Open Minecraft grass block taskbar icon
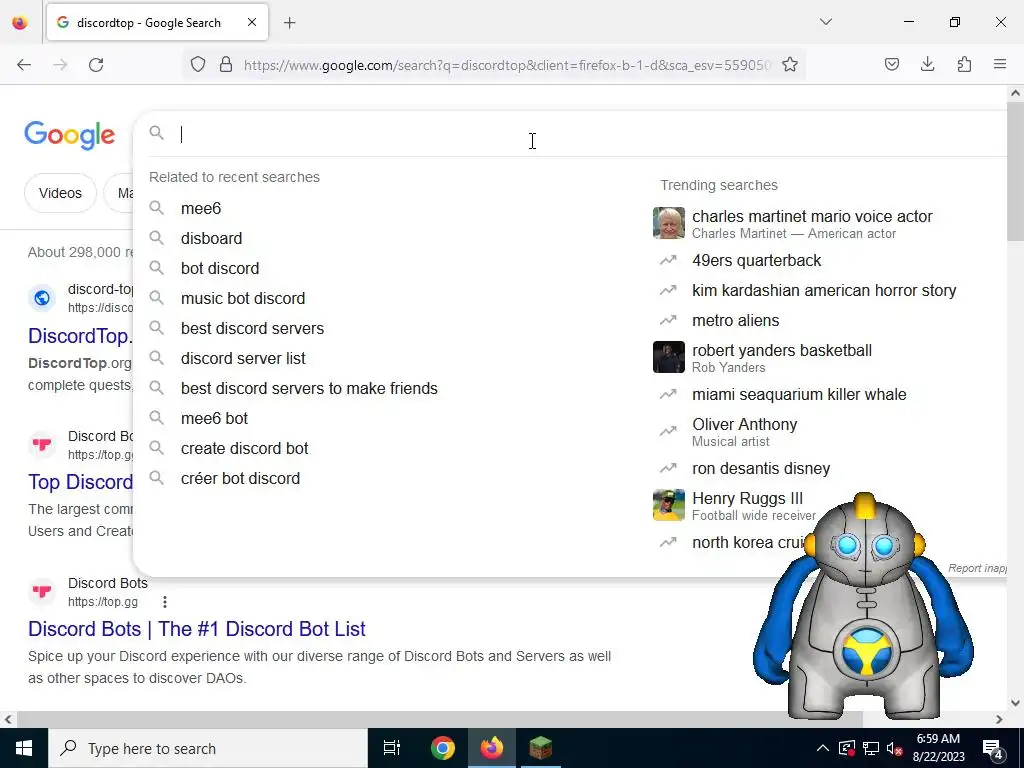The width and height of the screenshot is (1024, 768). [541, 748]
